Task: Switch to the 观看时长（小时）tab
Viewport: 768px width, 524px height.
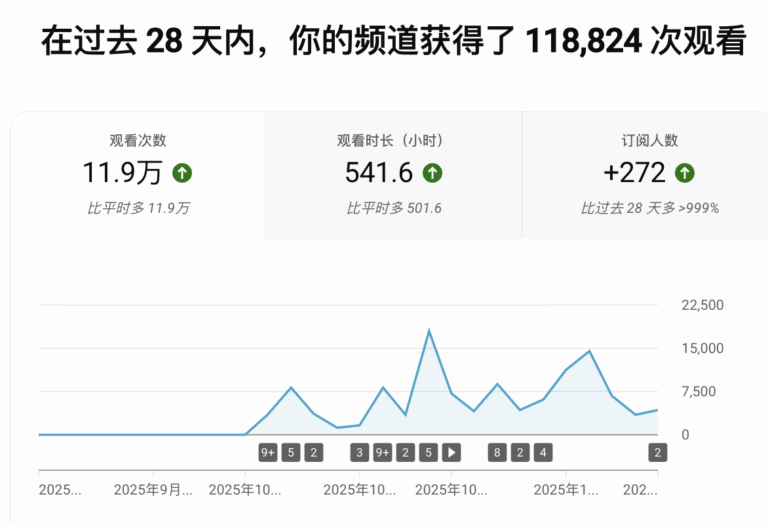Action: point(393,173)
